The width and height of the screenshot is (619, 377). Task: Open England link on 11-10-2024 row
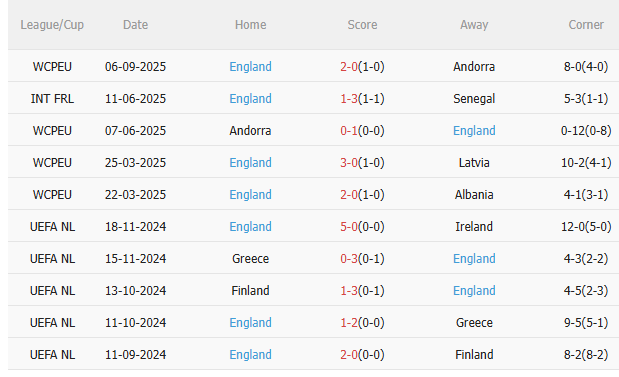point(250,322)
